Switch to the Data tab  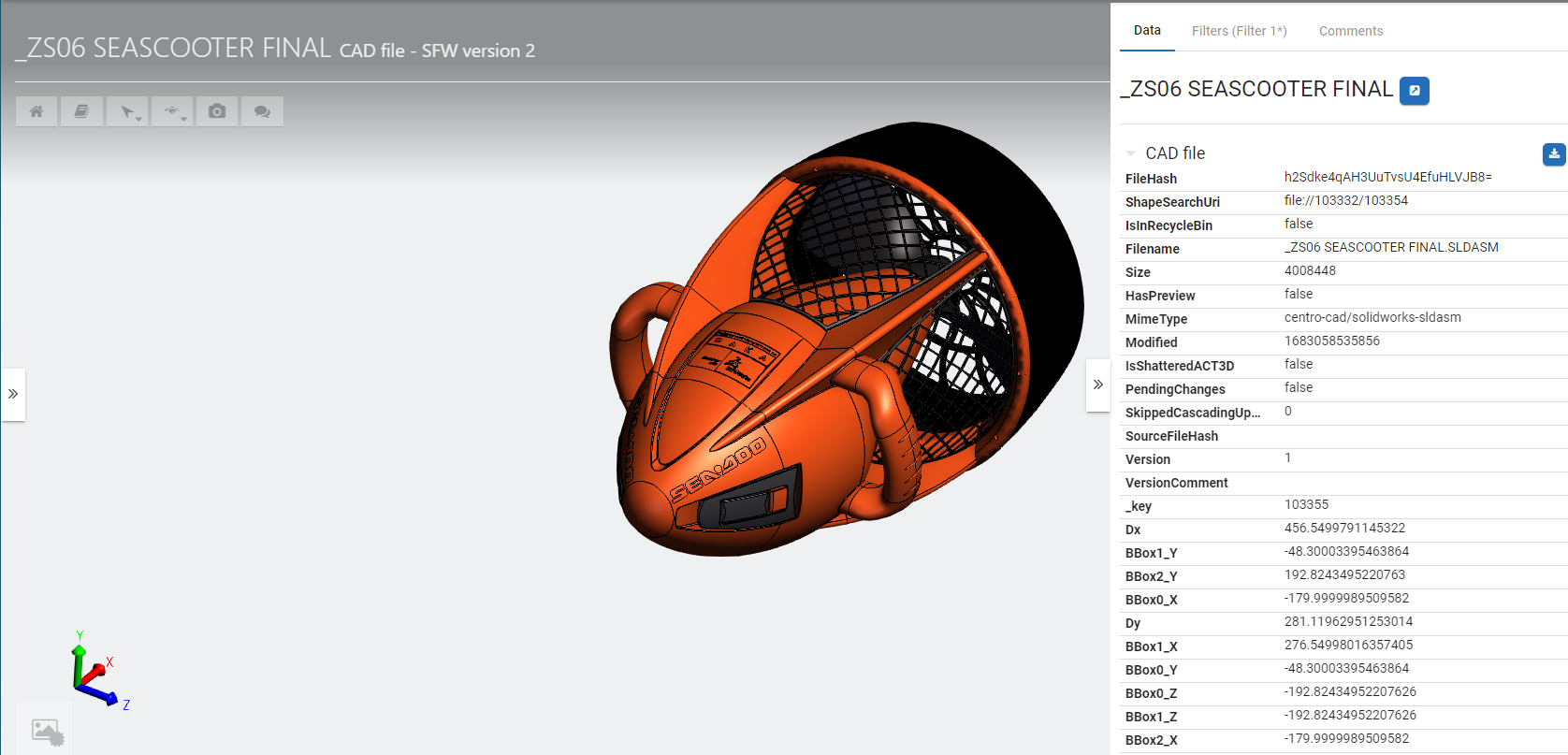(x=1147, y=30)
